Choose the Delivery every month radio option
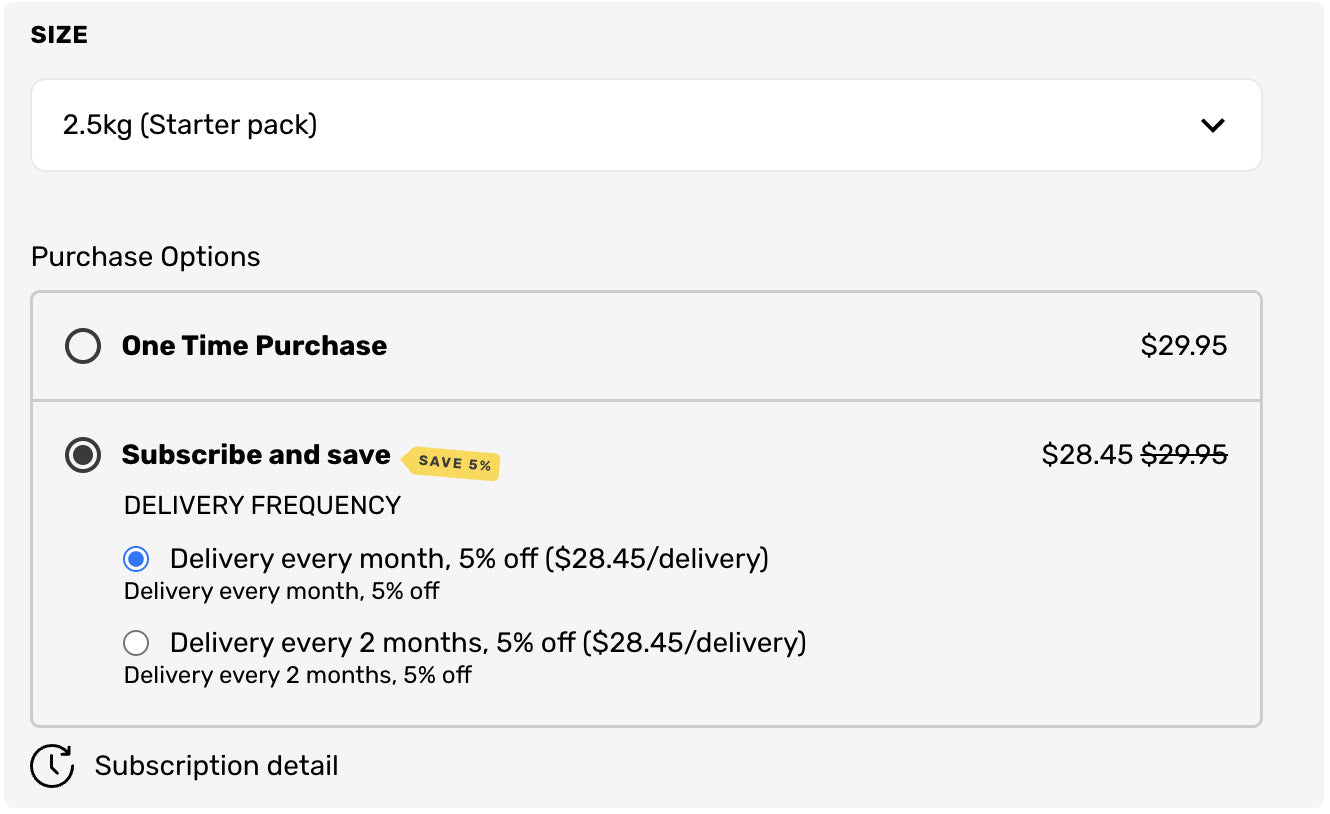This screenshot has width=1330, height=814. [x=136, y=558]
